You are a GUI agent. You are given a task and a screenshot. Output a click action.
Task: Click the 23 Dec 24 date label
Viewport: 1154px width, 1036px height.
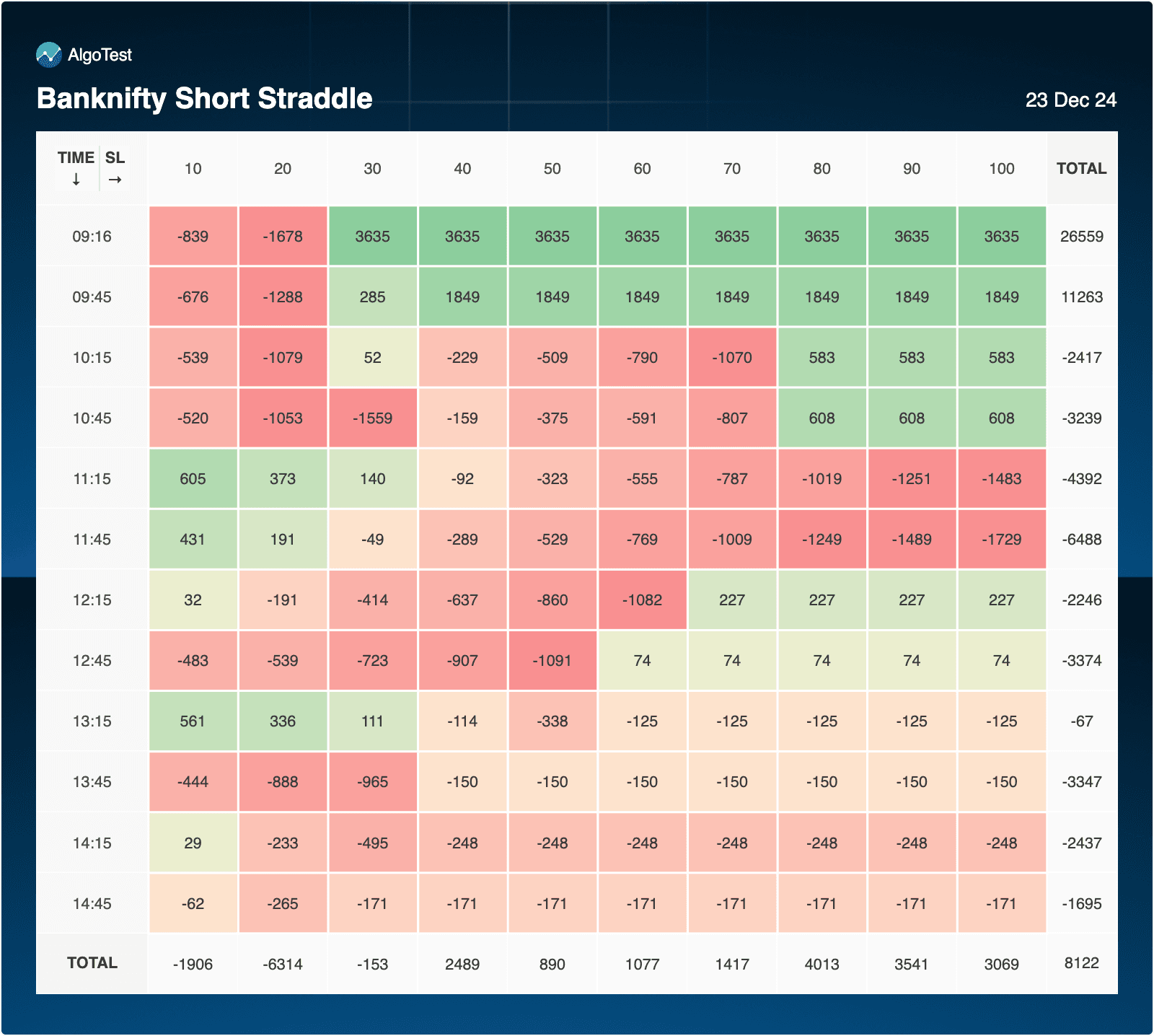pyautogui.click(x=1070, y=100)
